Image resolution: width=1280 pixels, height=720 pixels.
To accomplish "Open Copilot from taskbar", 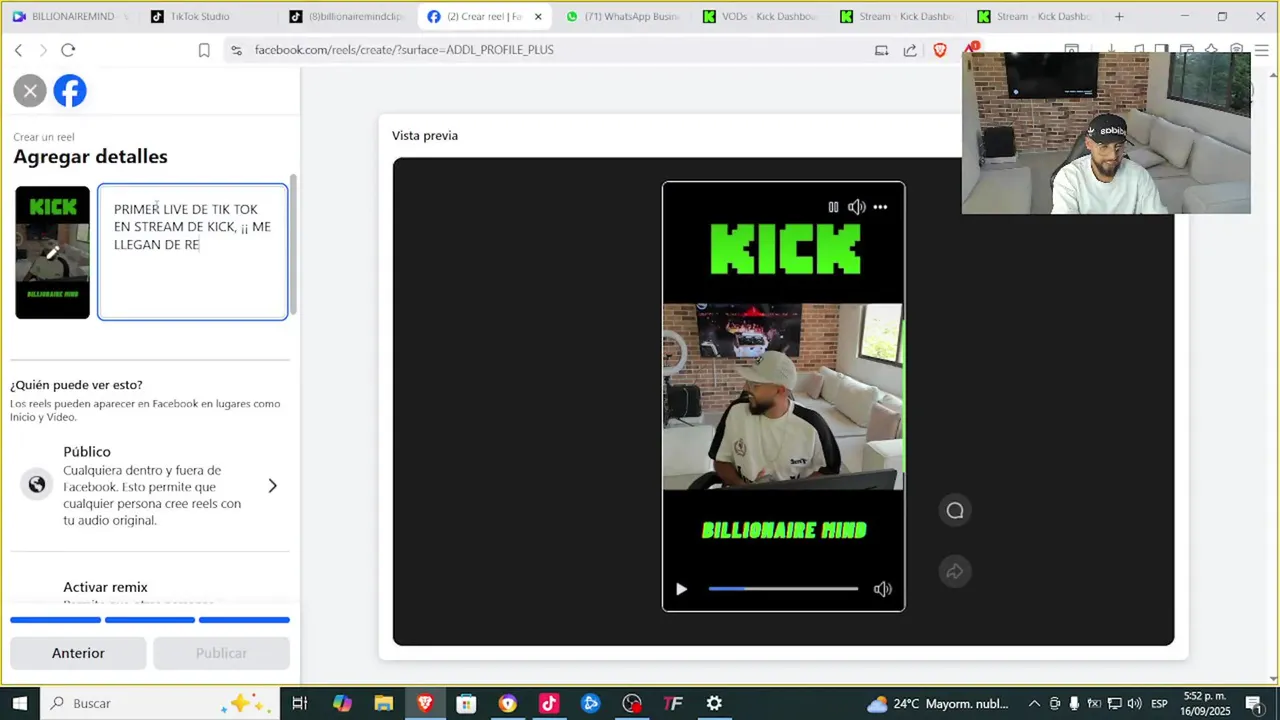I will pyautogui.click(x=342, y=703).
